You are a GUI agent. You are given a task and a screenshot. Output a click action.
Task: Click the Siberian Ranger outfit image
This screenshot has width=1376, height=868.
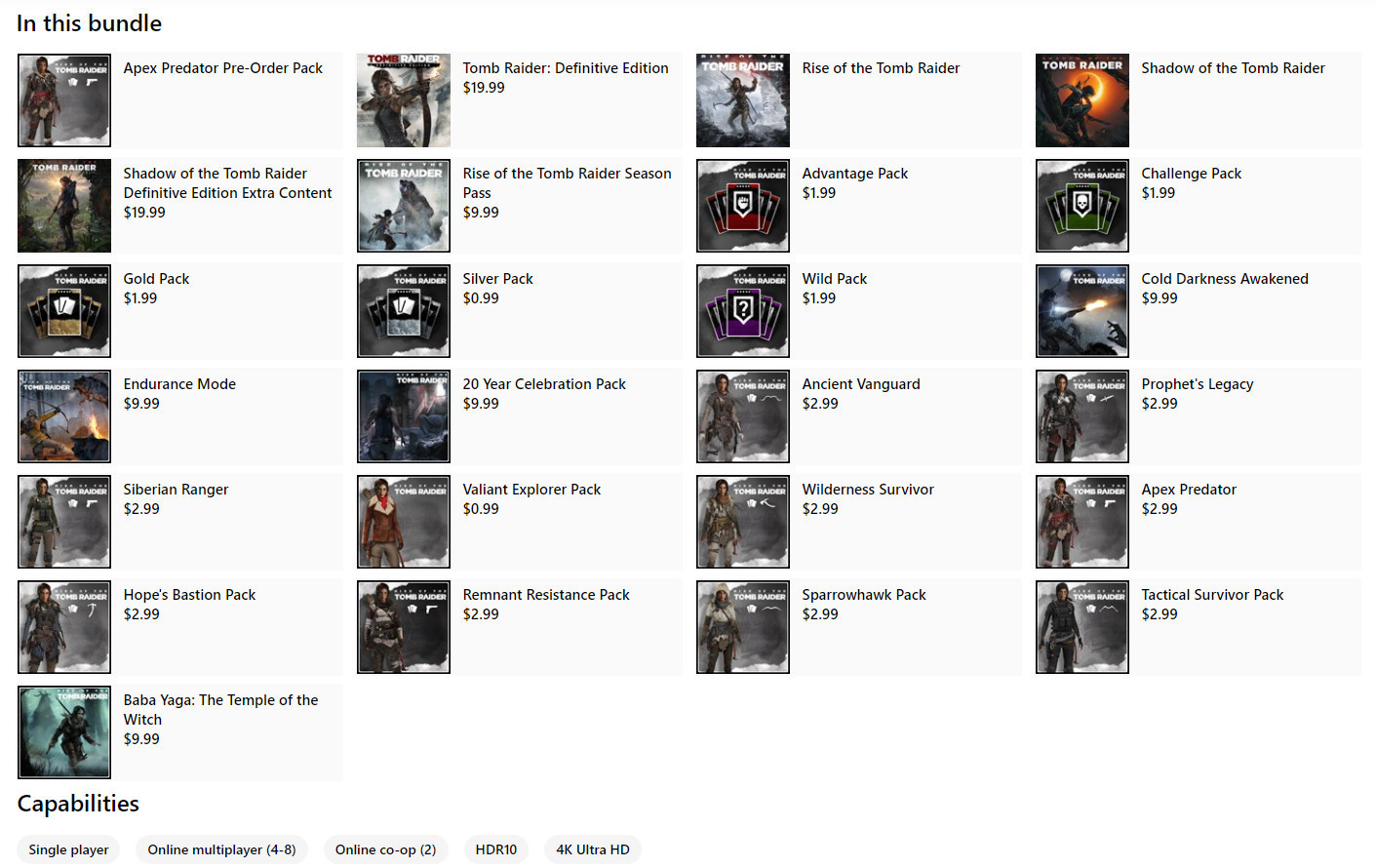point(64,522)
